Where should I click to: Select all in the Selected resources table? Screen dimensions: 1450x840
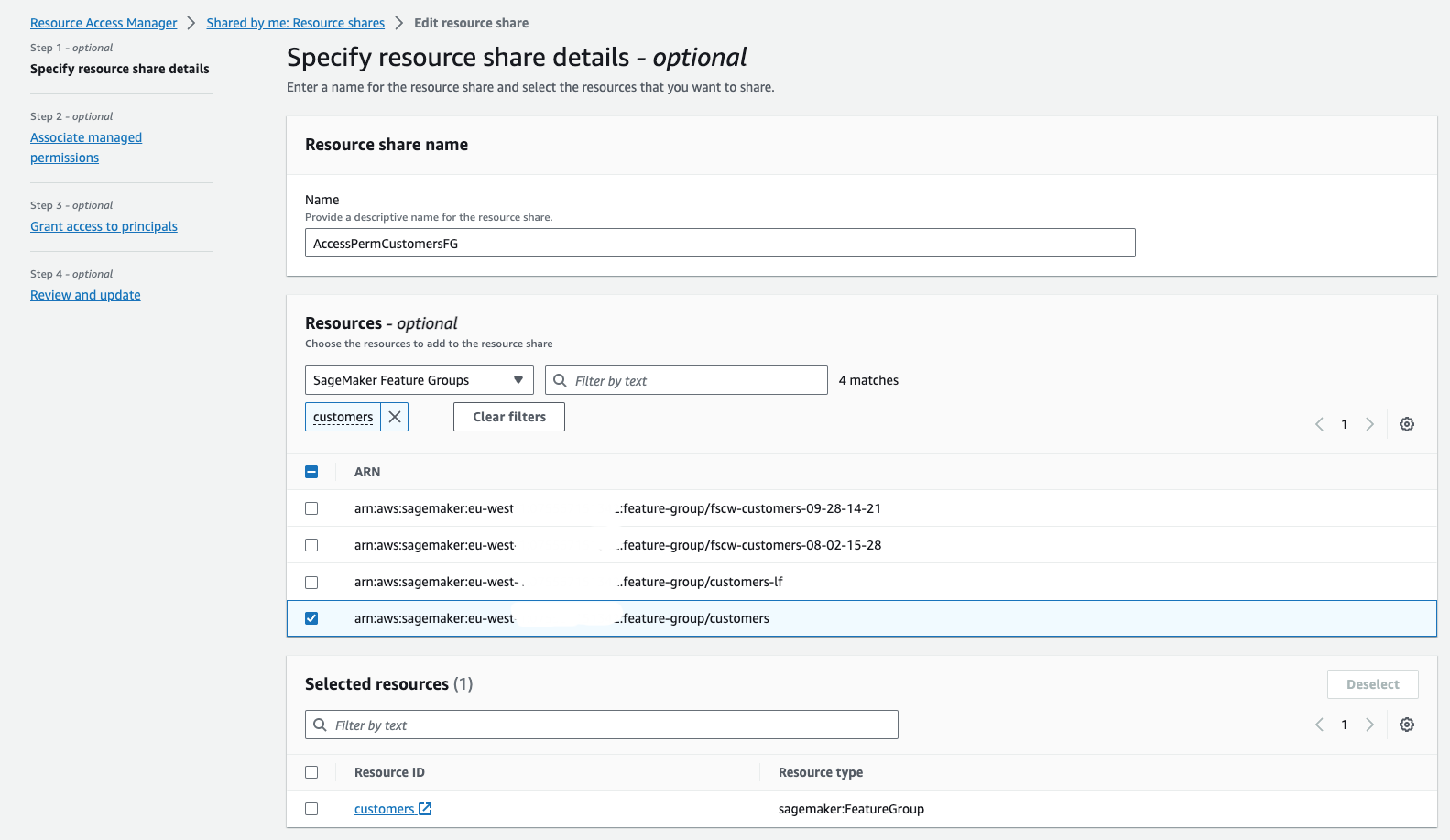(311, 772)
